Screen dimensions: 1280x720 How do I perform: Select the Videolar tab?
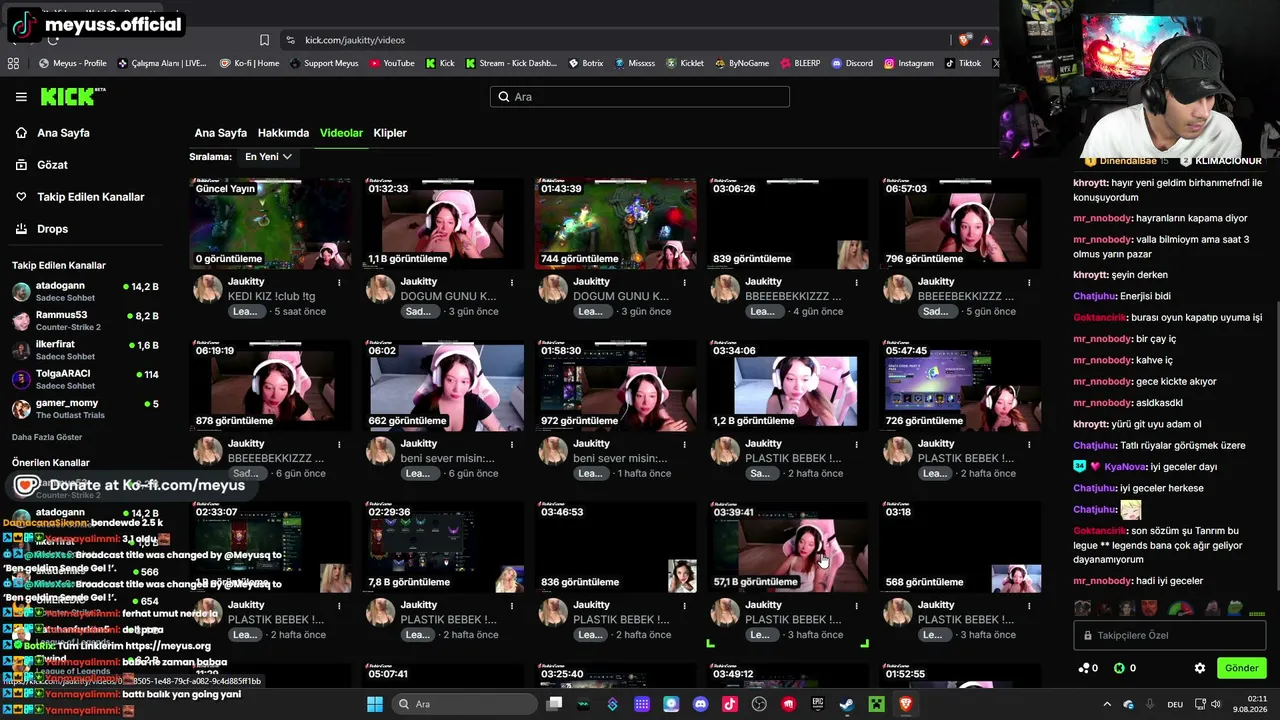point(341,133)
